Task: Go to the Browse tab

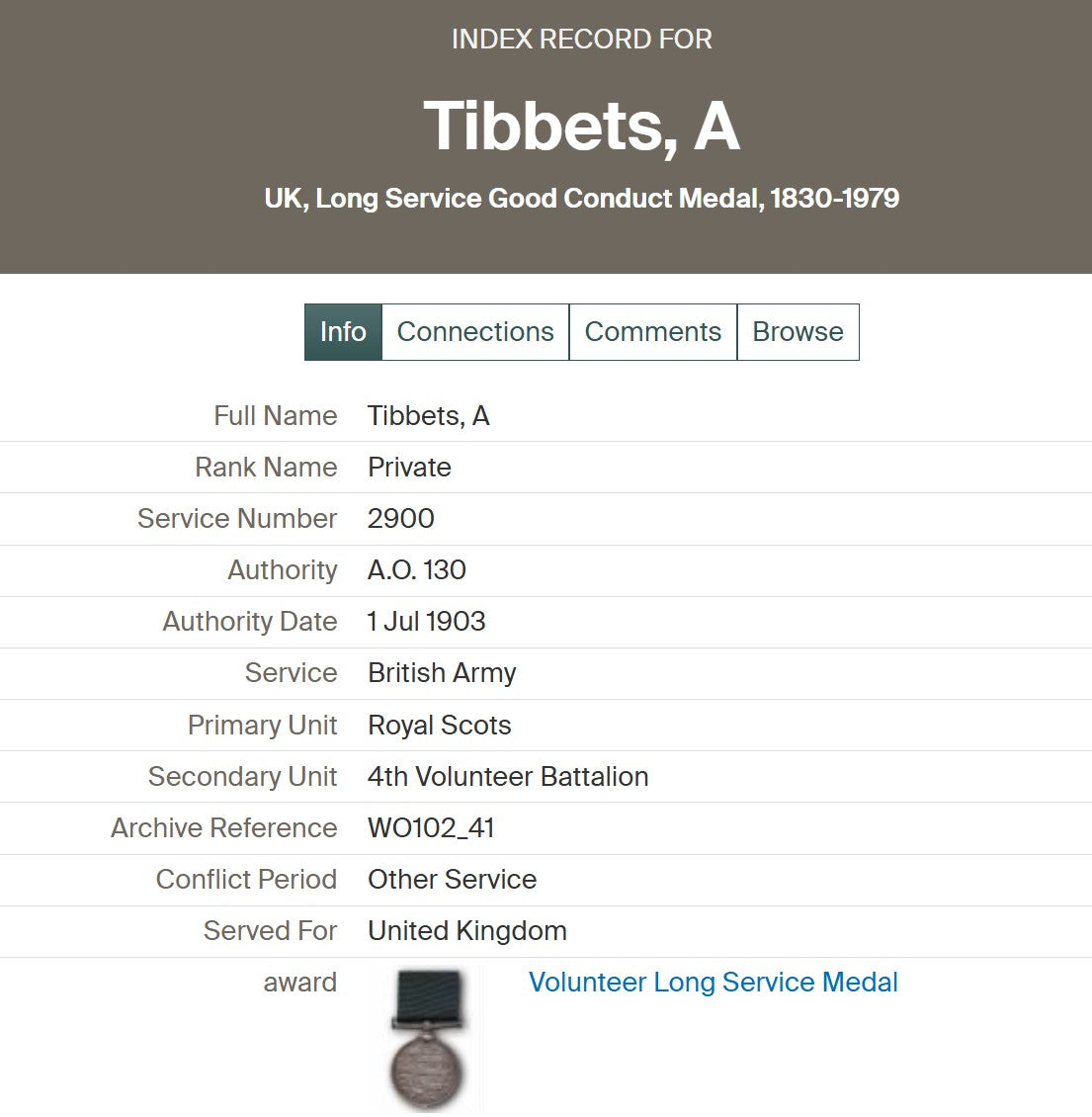Action: tap(798, 332)
